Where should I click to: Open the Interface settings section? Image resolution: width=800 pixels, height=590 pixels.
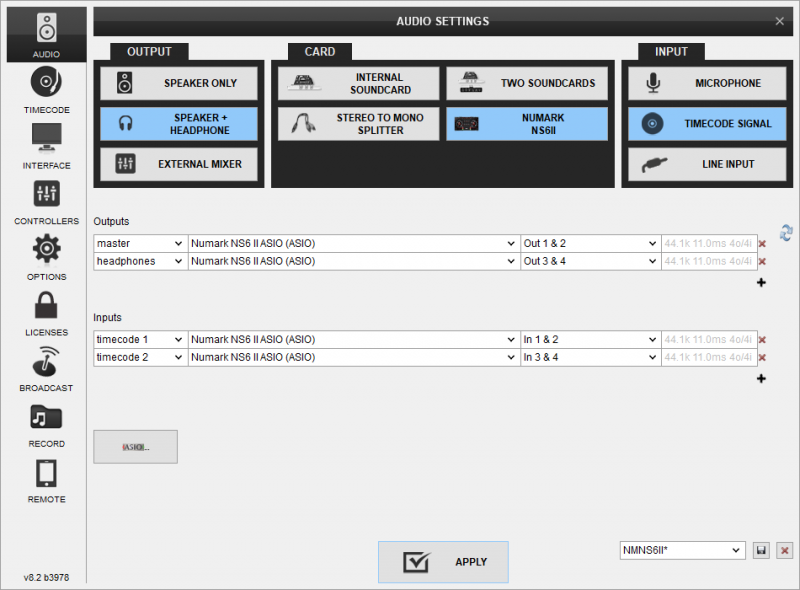(46, 146)
